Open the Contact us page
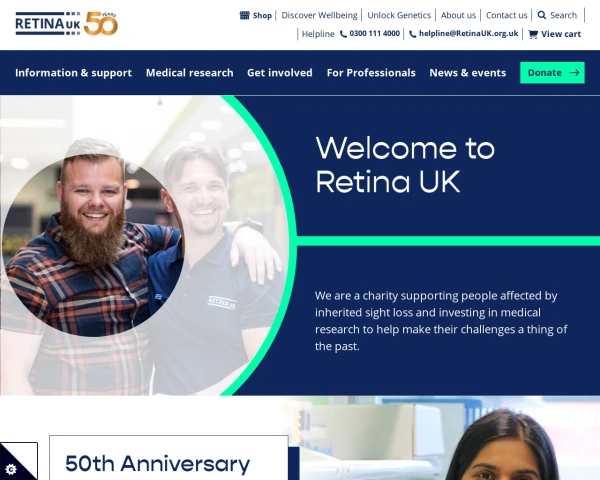Image resolution: width=600 pixels, height=480 pixels. (506, 15)
